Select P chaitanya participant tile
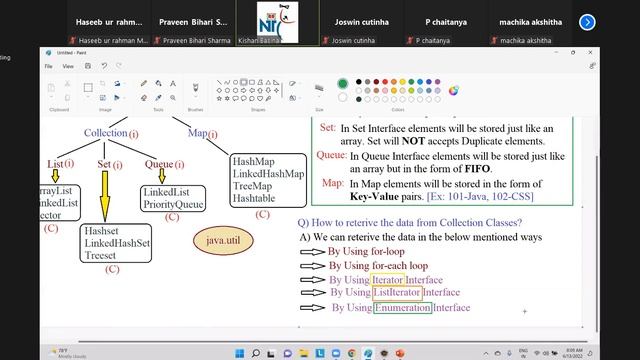The height and width of the screenshot is (360, 640). point(446,22)
